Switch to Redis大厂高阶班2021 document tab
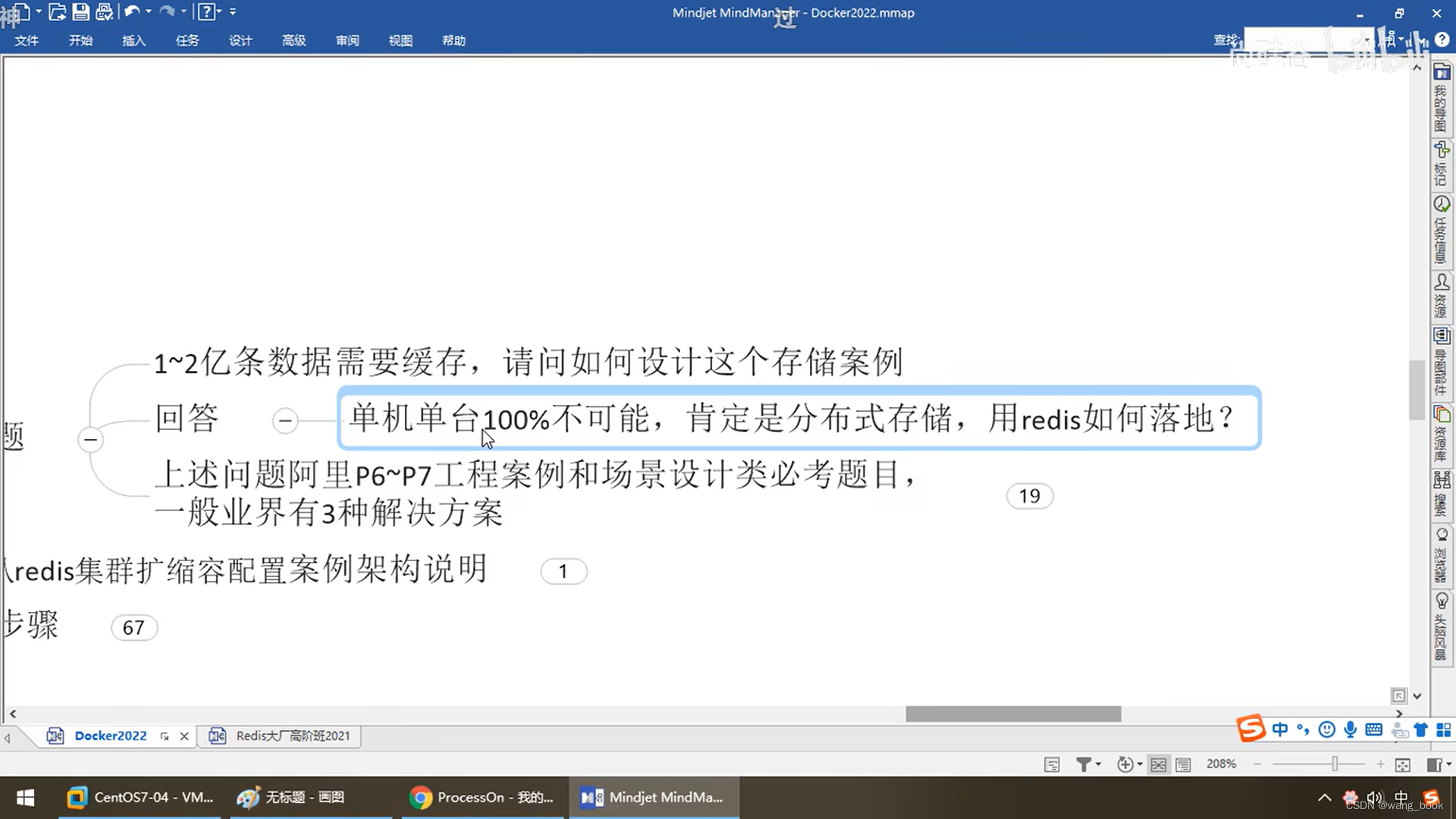1456x819 pixels. 292,736
